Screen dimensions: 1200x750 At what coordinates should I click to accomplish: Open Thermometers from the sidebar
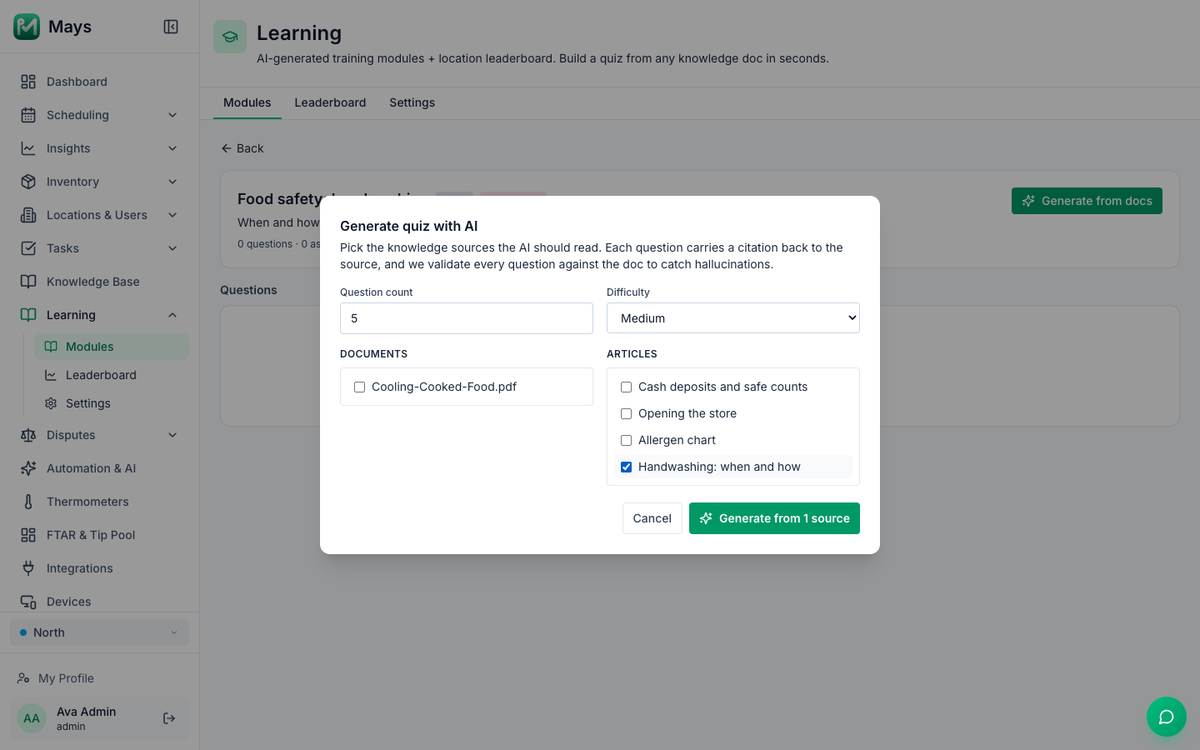[x=99, y=502]
